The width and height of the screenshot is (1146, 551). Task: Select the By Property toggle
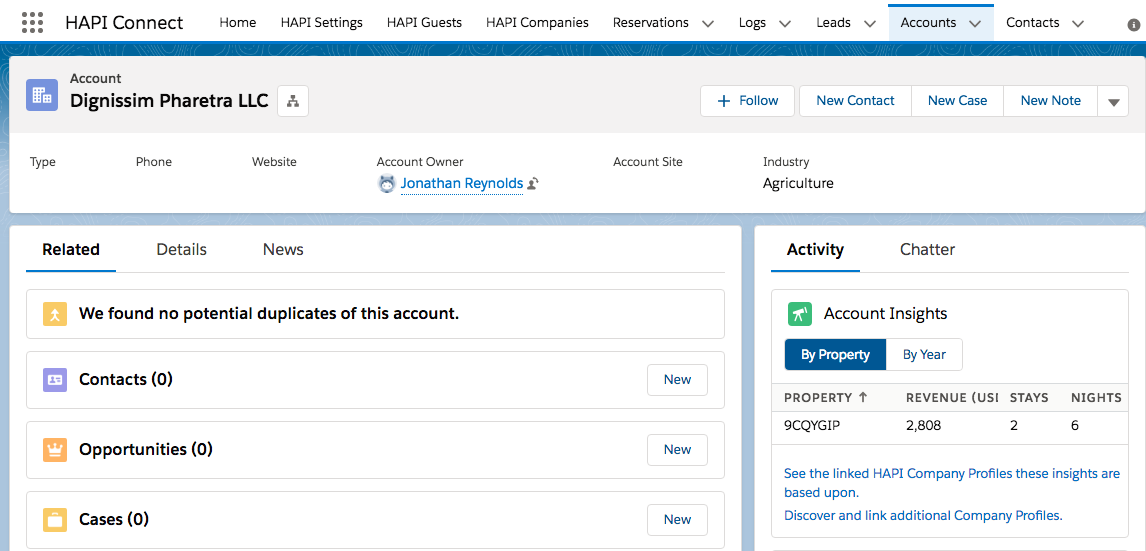[835, 354]
